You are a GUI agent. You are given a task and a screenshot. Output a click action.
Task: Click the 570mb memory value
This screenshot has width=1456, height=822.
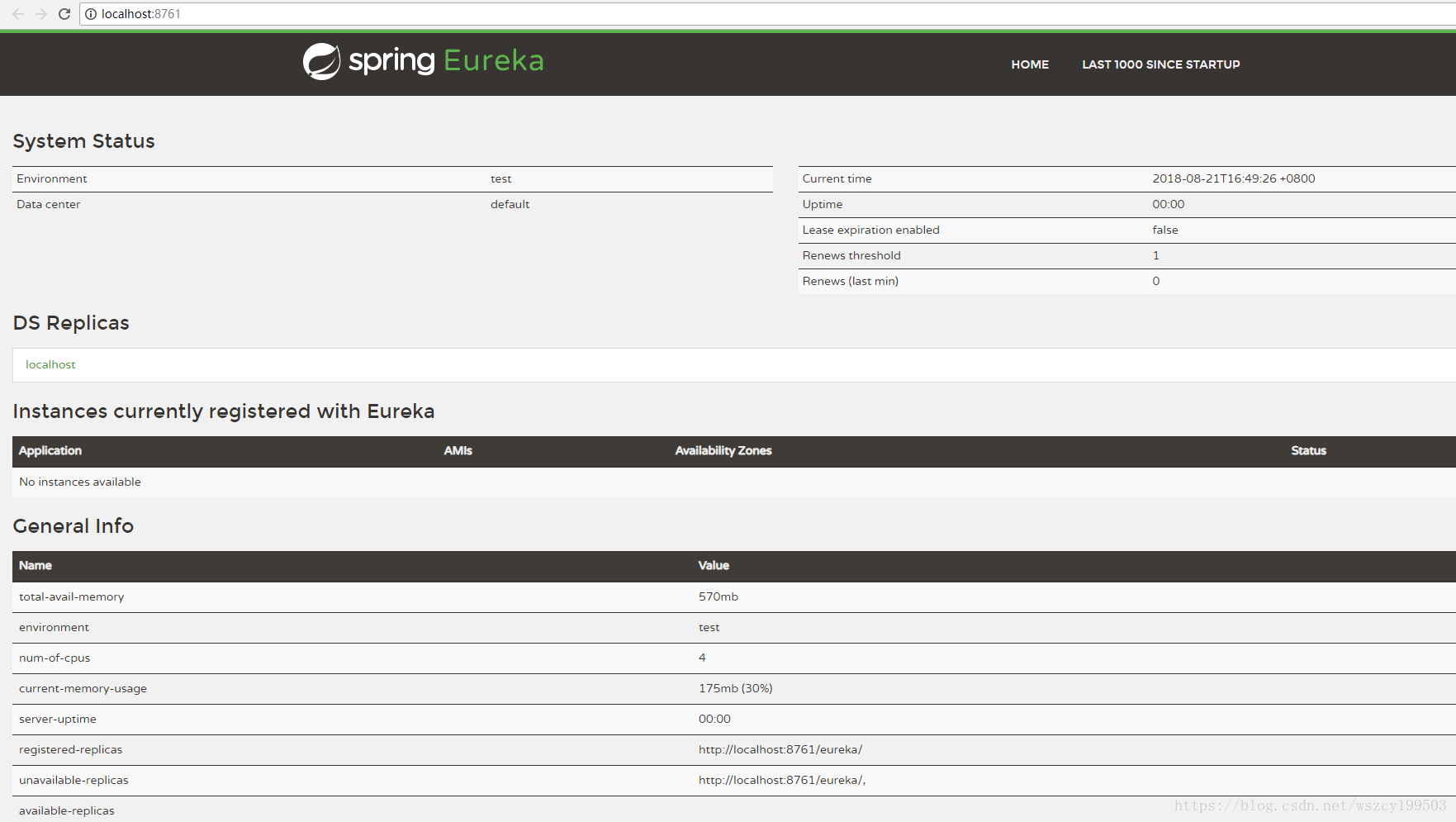click(719, 596)
